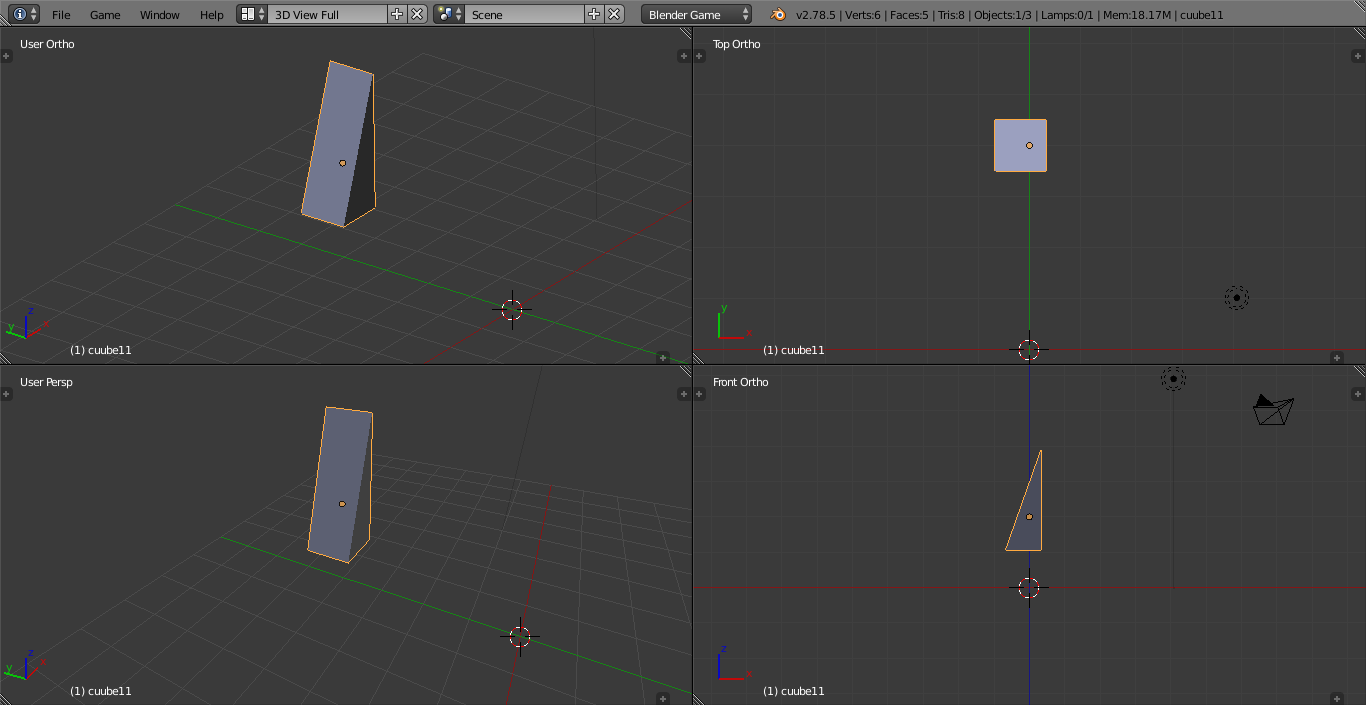The image size is (1366, 705).
Task: Open the screen layout browse icon
Action: [x=253, y=15]
